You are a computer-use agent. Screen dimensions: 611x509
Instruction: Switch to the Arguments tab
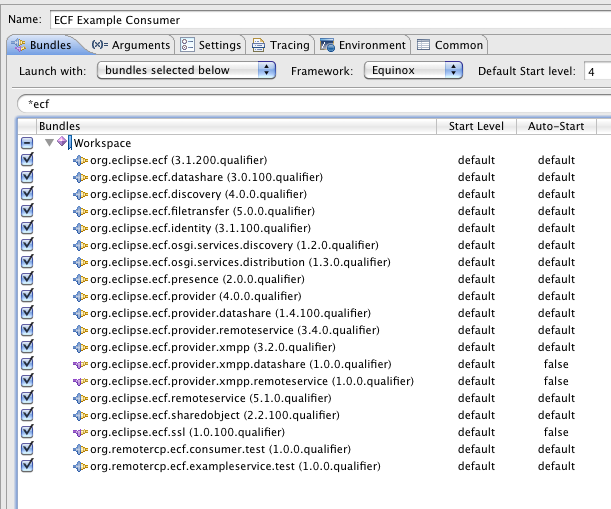coord(131,45)
